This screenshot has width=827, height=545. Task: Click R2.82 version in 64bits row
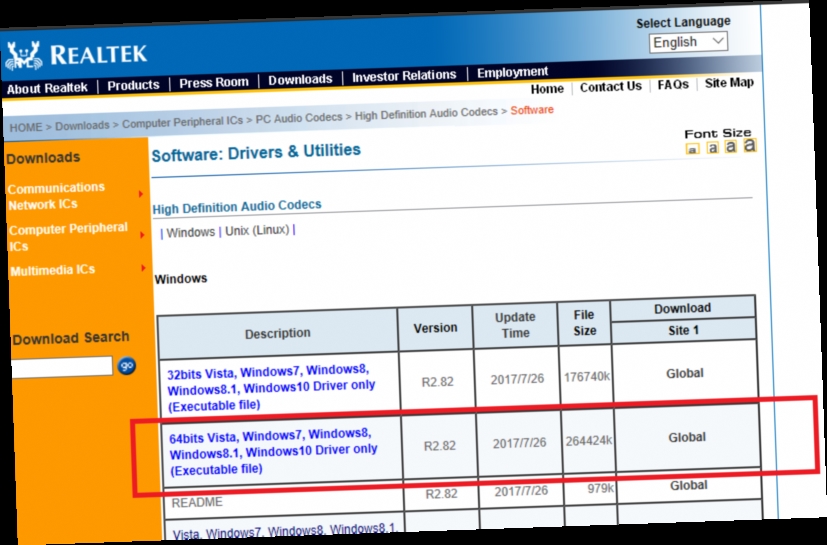pos(439,446)
